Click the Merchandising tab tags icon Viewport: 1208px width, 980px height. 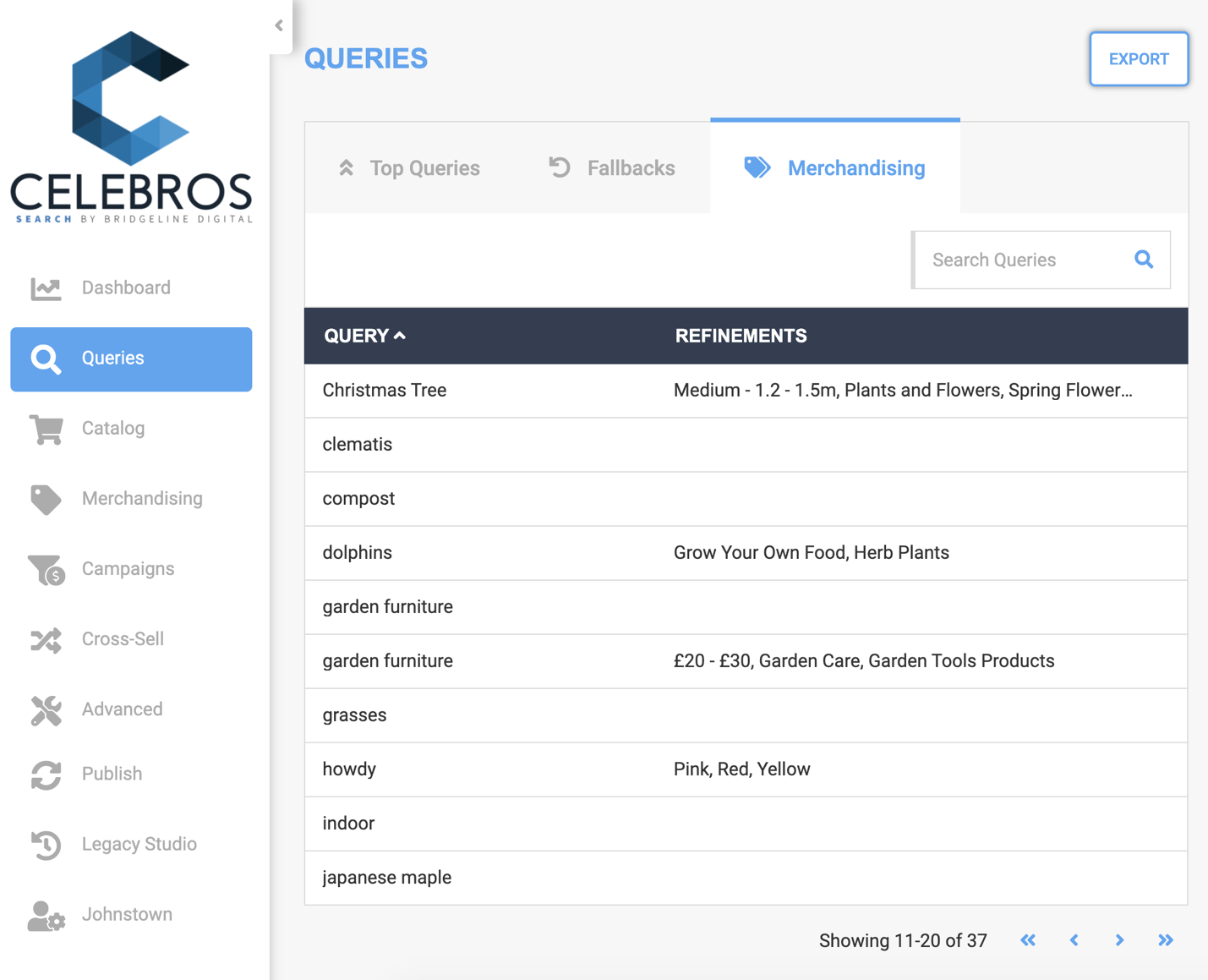click(757, 167)
